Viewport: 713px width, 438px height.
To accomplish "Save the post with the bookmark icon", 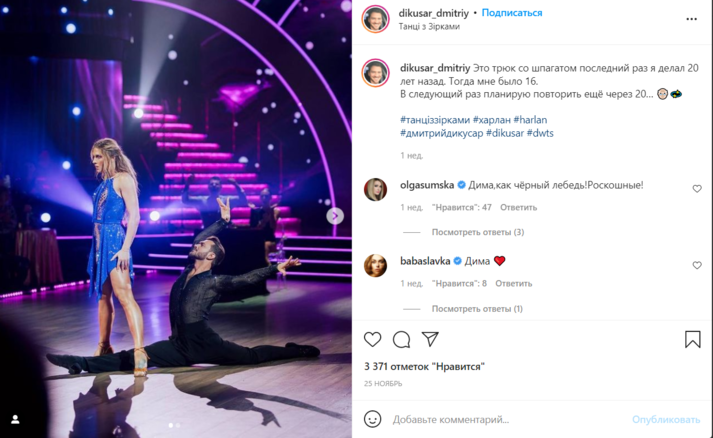I will coord(693,339).
